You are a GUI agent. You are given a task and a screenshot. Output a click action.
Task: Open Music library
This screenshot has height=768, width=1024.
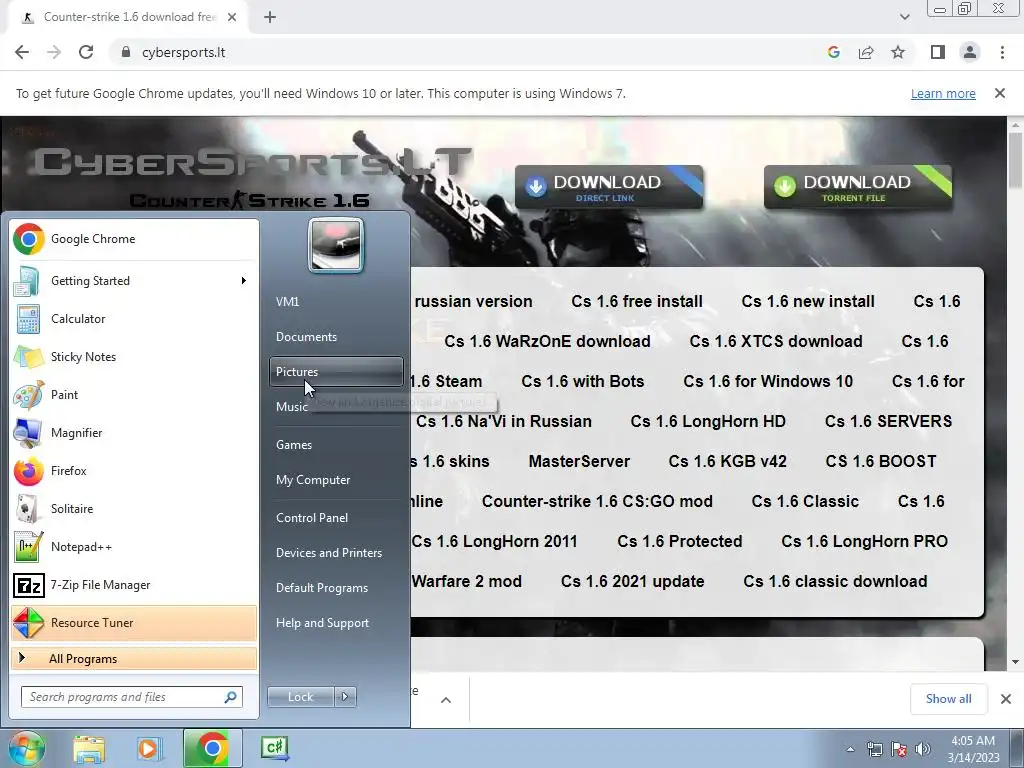click(x=291, y=407)
